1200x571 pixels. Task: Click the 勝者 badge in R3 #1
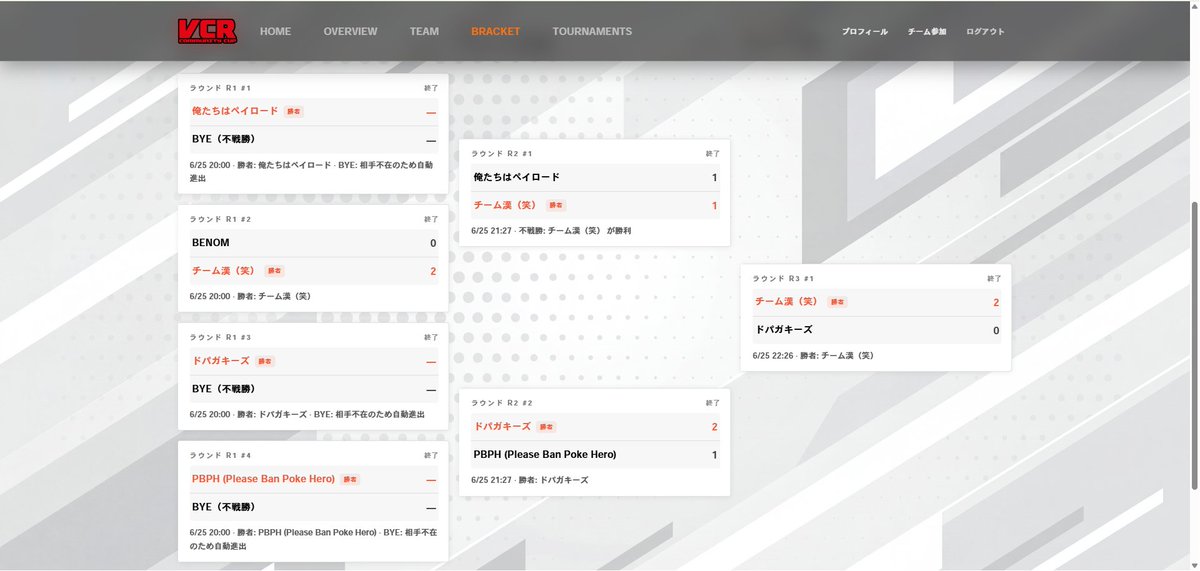[x=837, y=302]
